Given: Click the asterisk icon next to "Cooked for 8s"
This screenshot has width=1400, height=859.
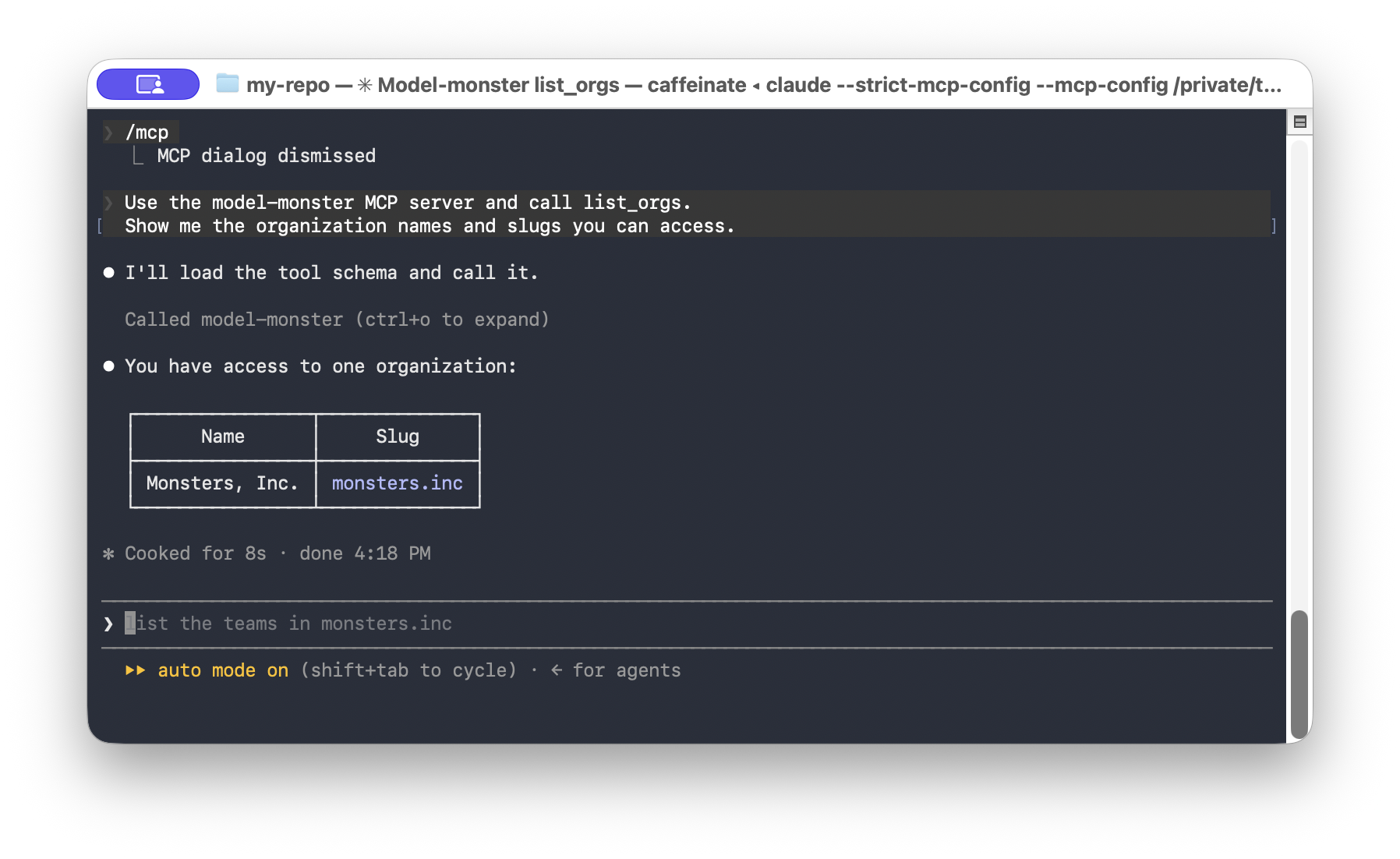Looking at the screenshot, I should tap(109, 553).
